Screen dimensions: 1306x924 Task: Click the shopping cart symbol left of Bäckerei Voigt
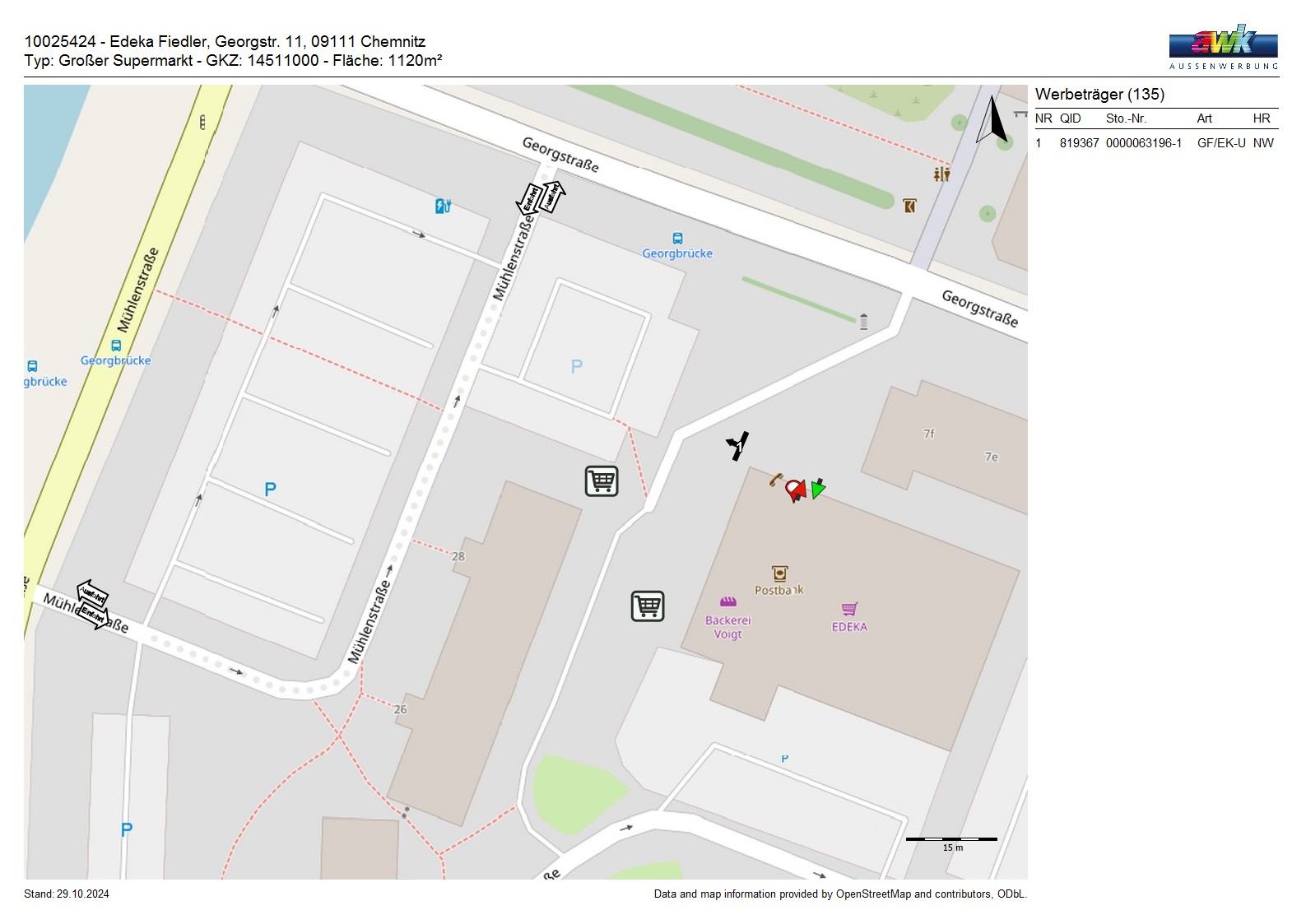[x=648, y=606]
